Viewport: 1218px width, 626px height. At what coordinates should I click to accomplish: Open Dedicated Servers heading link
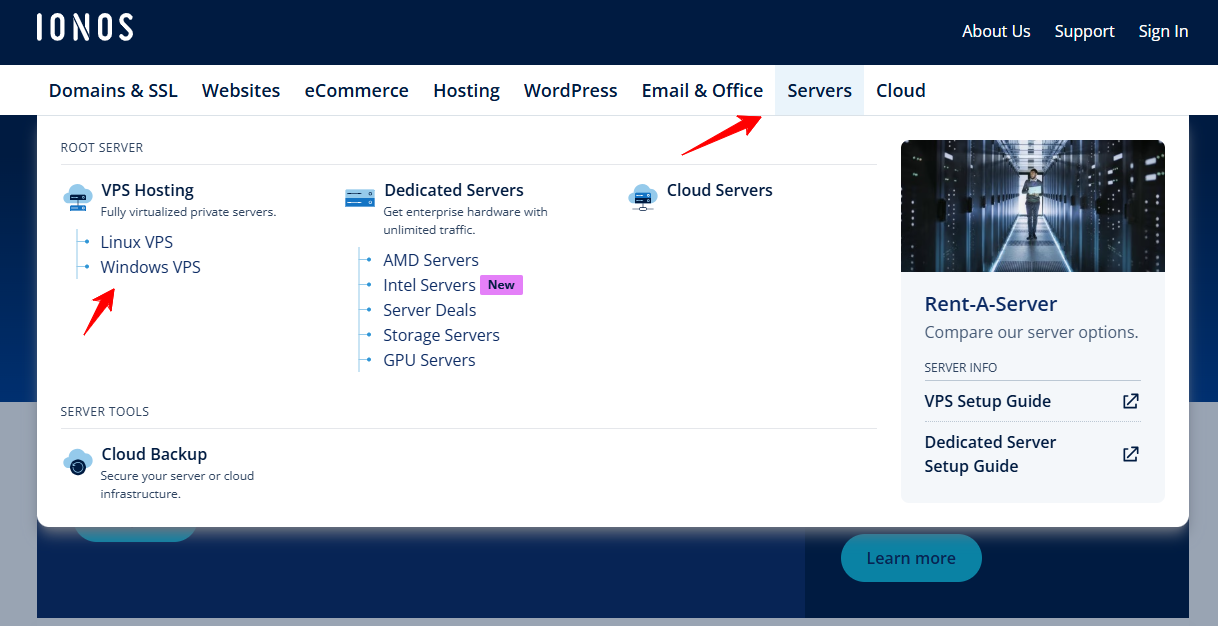pyautogui.click(x=454, y=190)
